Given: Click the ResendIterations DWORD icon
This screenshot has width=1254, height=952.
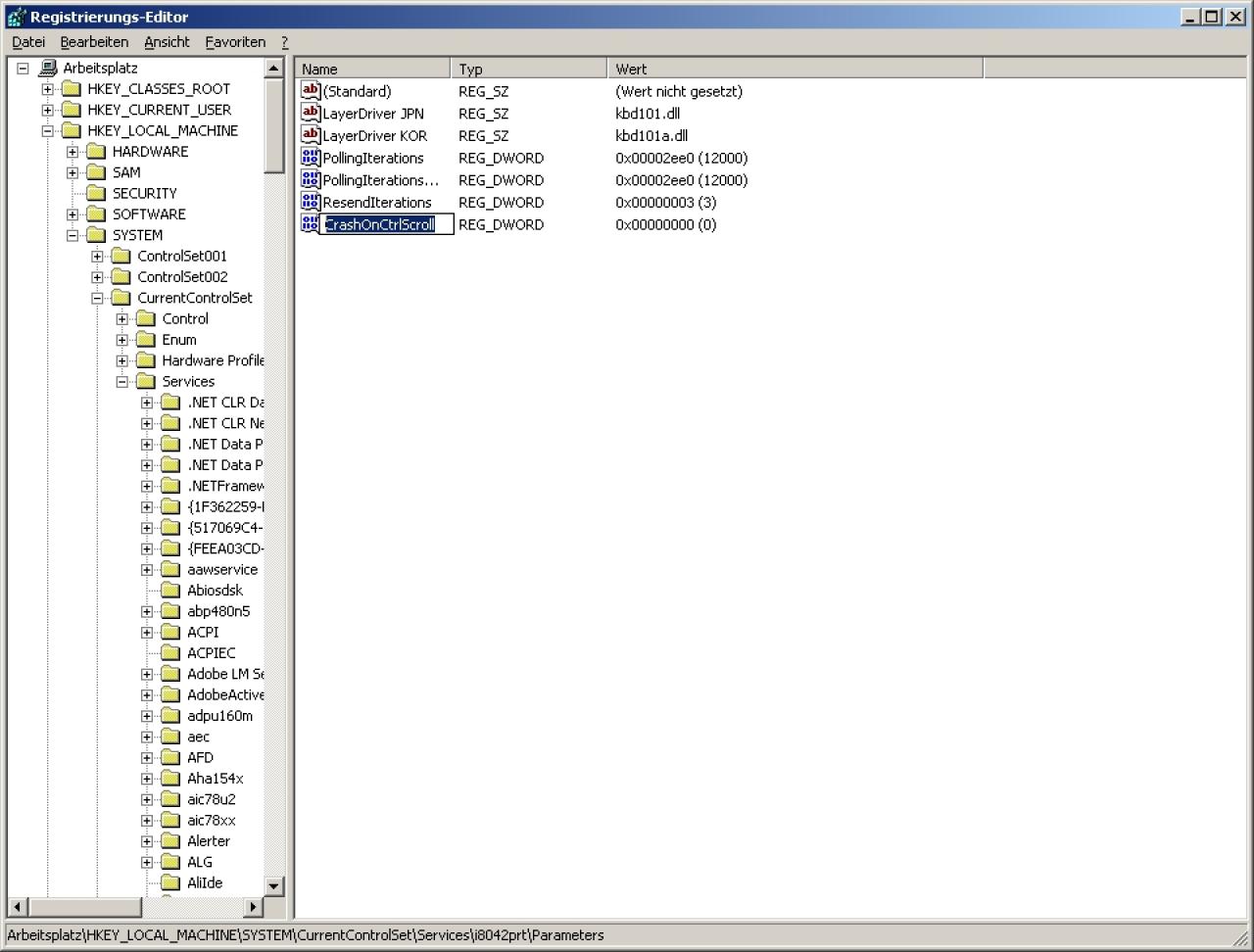Looking at the screenshot, I should pos(311,202).
